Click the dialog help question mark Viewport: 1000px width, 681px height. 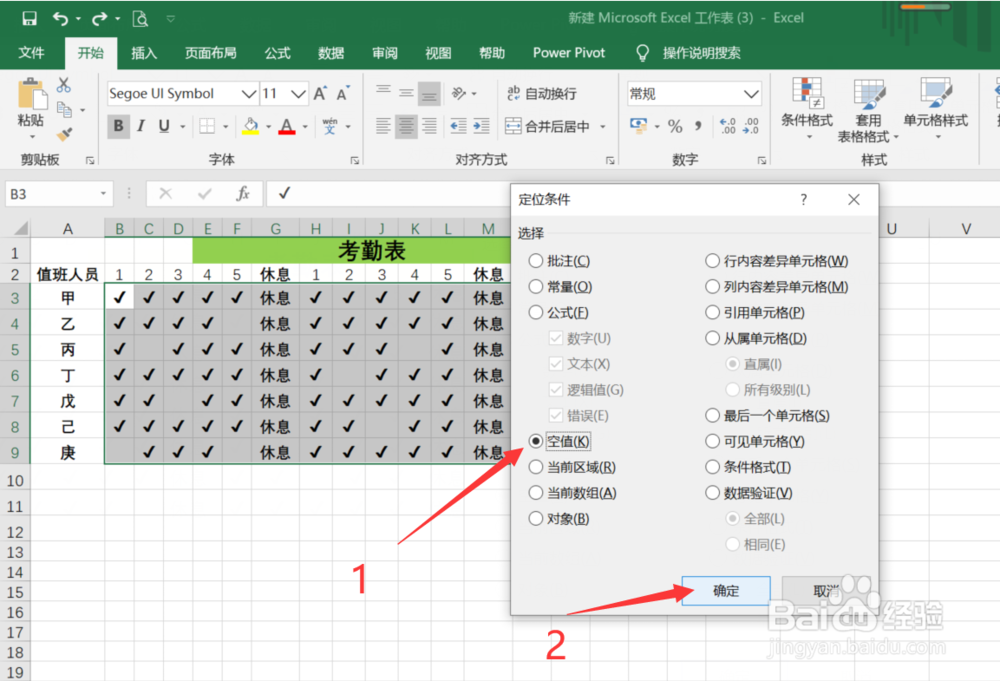click(804, 200)
